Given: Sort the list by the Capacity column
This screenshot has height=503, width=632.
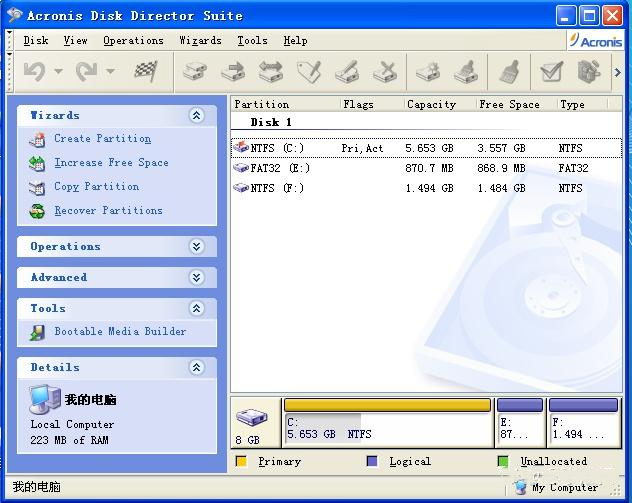Looking at the screenshot, I should pos(431,104).
